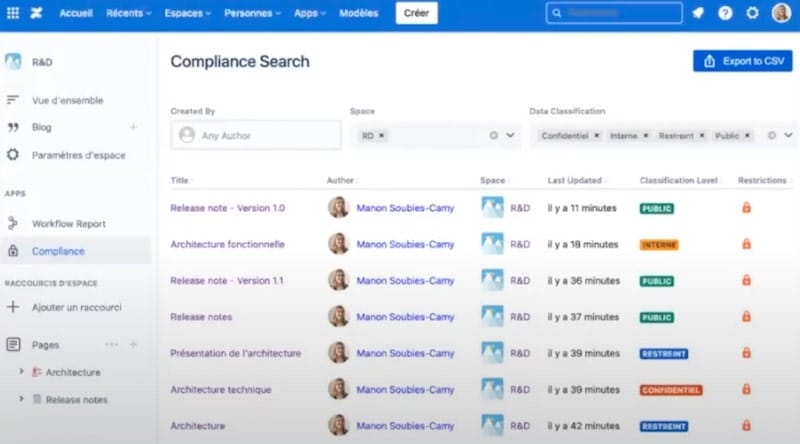
Task: Open the user profile avatar
Action: pyautogui.click(x=781, y=13)
